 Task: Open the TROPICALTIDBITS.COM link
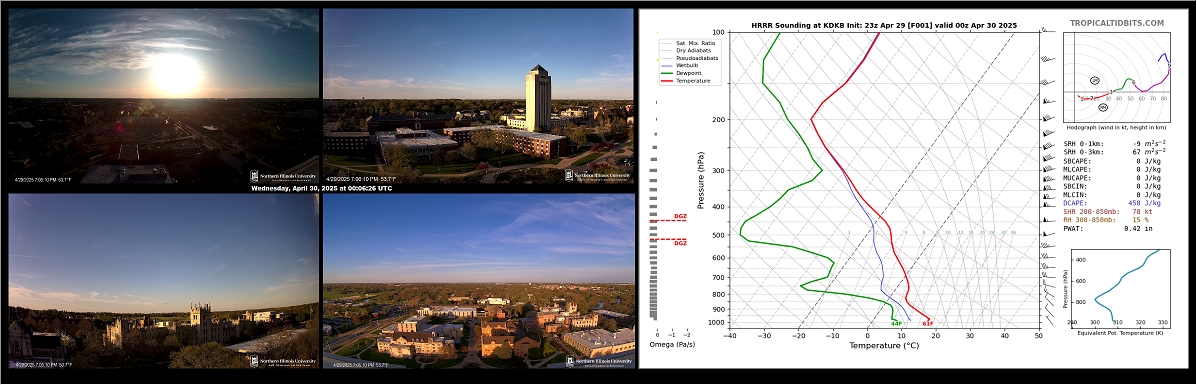point(1117,24)
